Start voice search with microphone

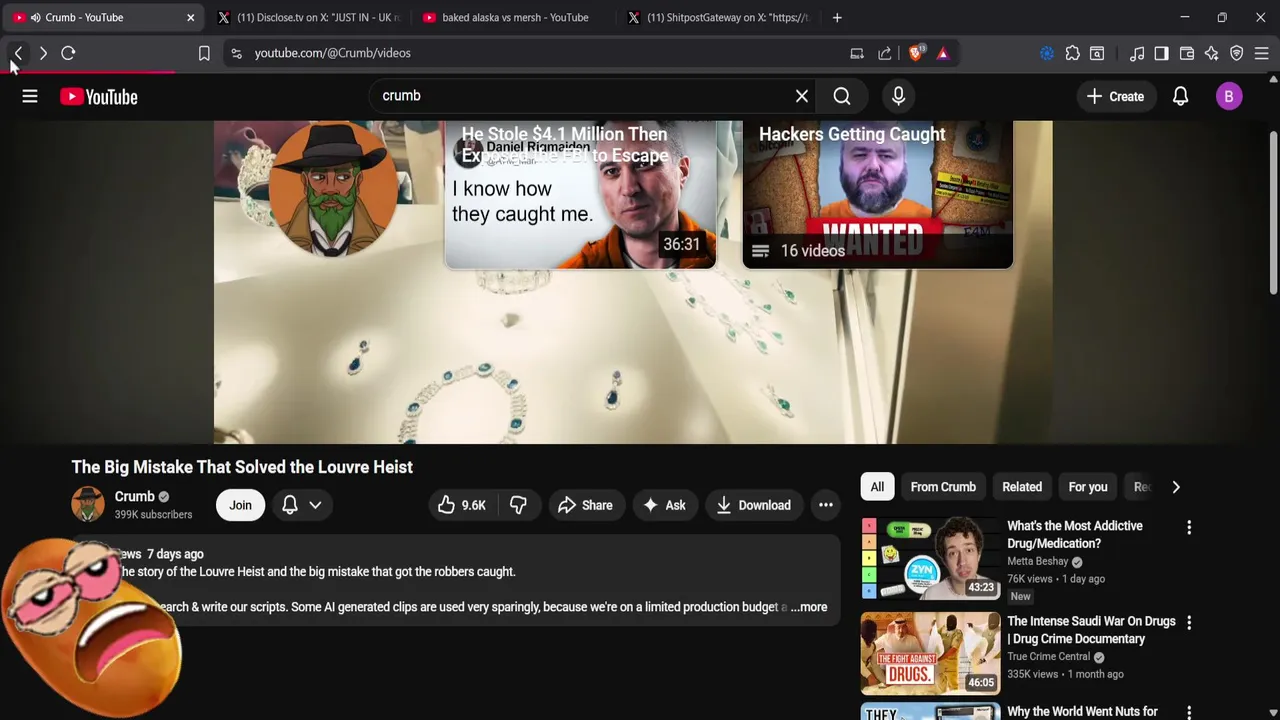(x=898, y=96)
